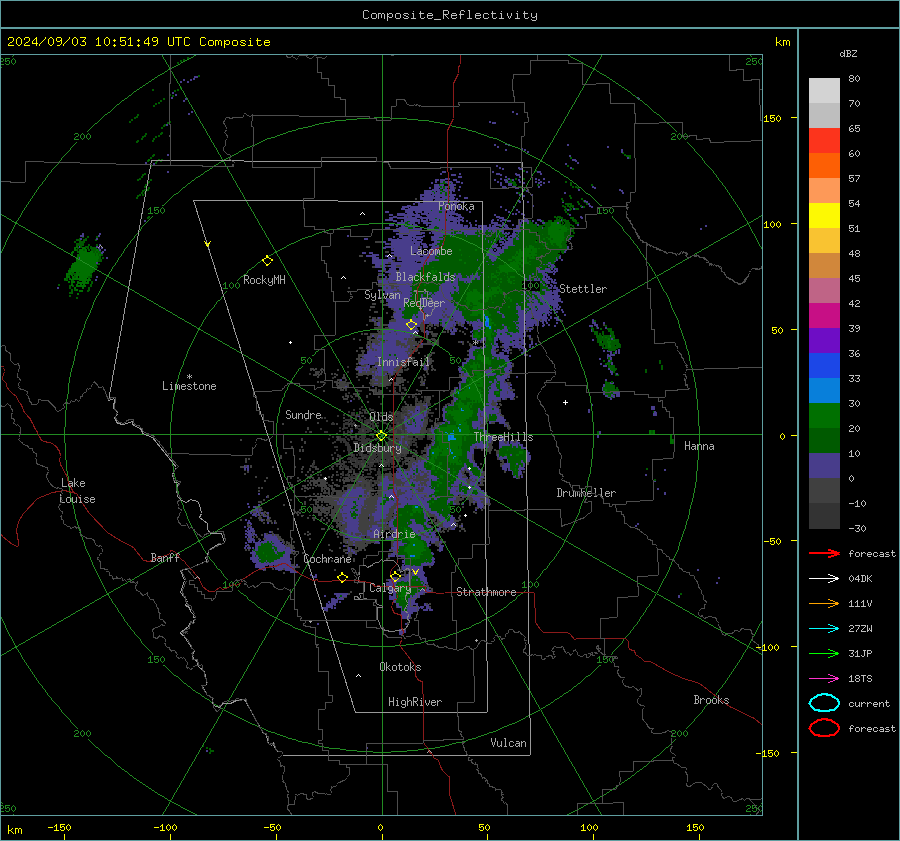This screenshot has height=841, width=900.
Task: Click the green radar echo northwest of Cochrane
Action: click(267, 552)
